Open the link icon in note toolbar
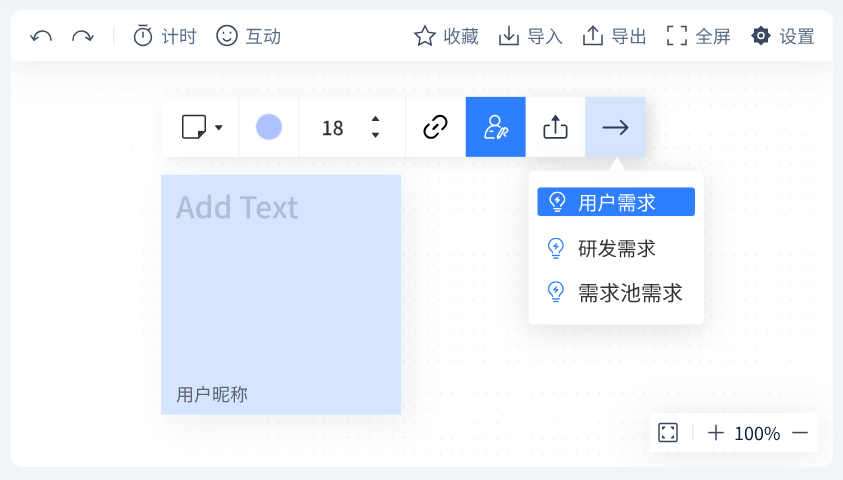The image size is (843, 480). point(435,127)
